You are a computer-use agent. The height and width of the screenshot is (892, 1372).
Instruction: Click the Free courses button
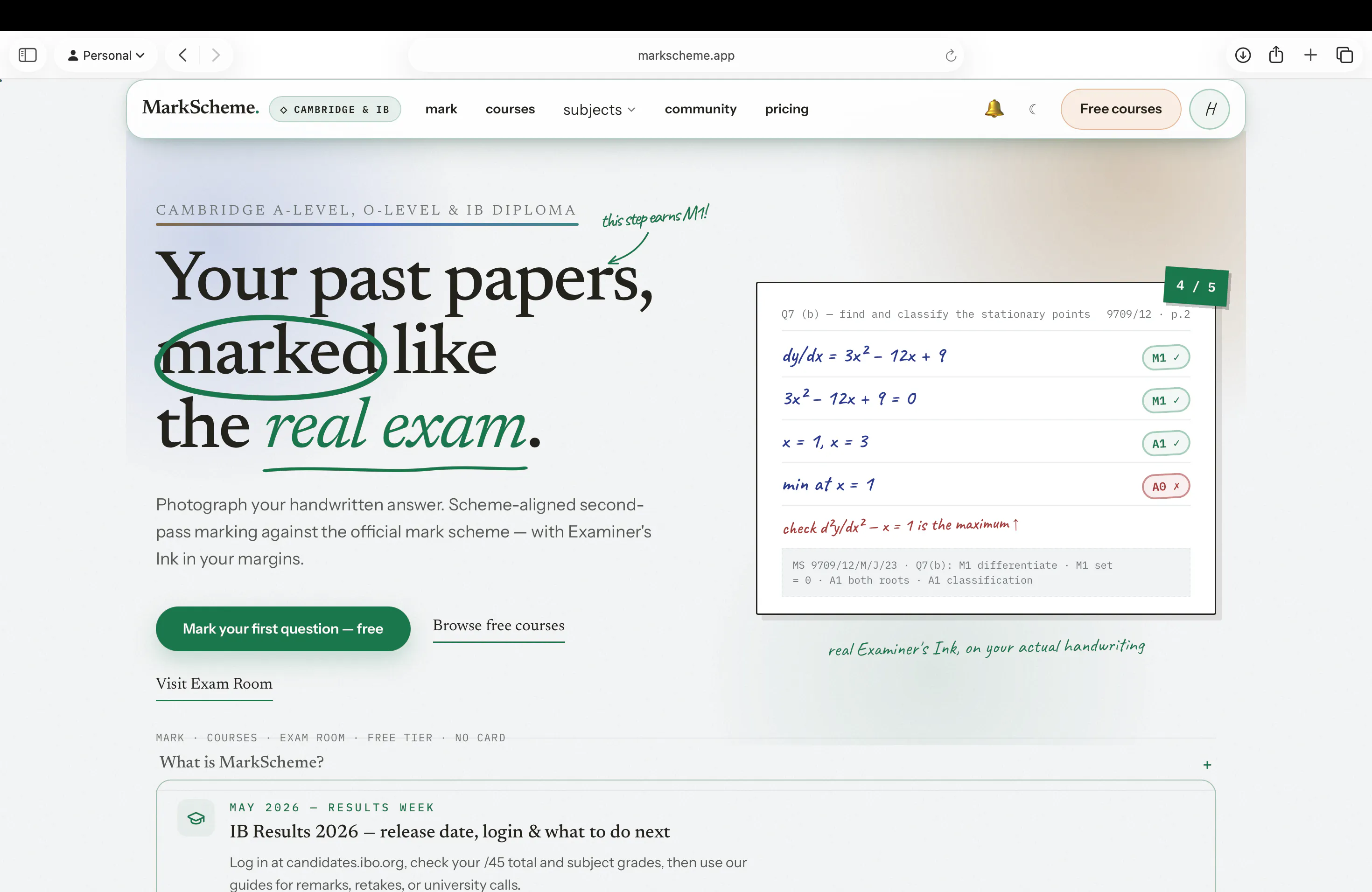(x=1120, y=109)
